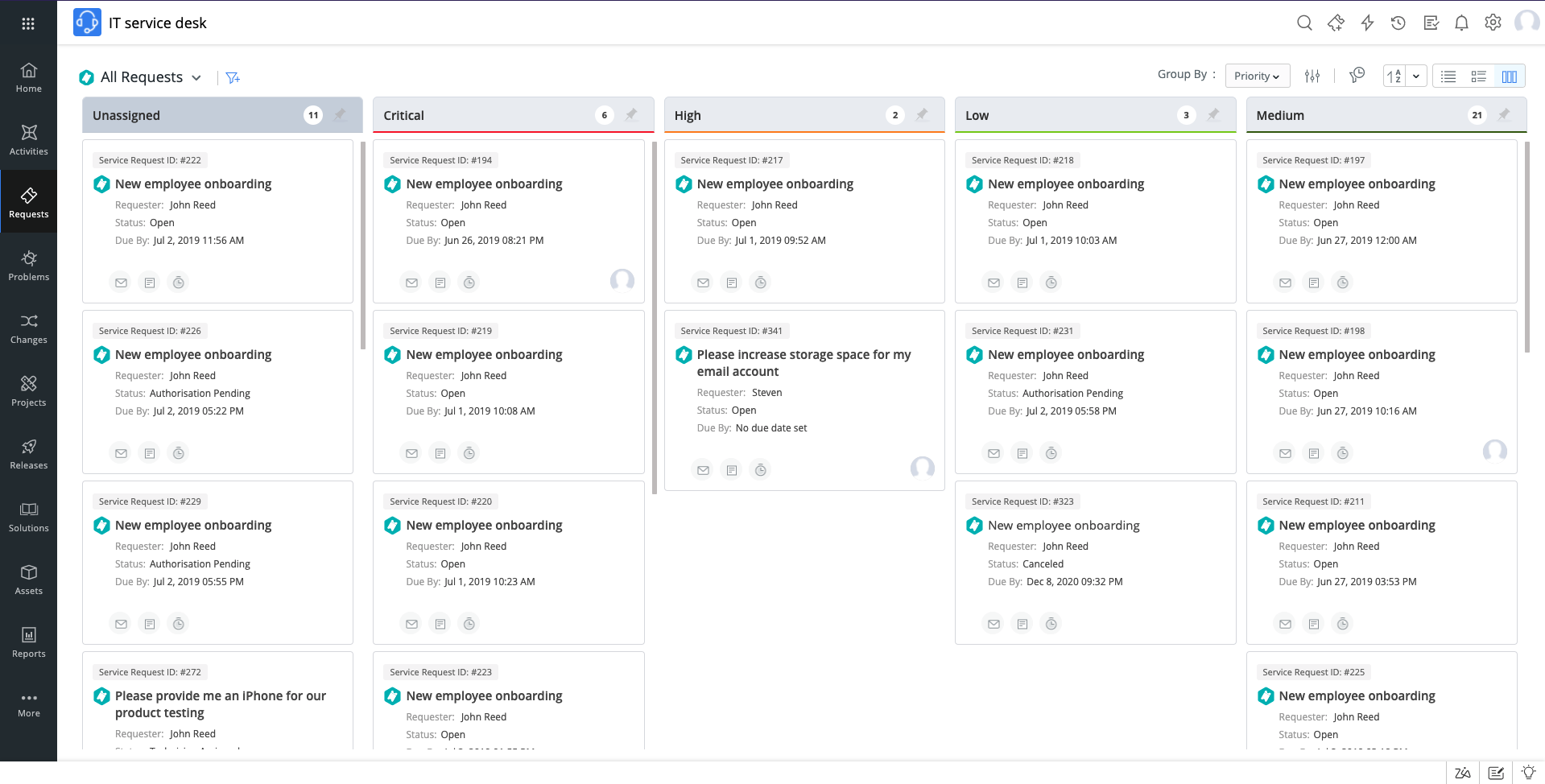Open Assets in sidebar
This screenshot has width=1545, height=784.
[x=28, y=580]
